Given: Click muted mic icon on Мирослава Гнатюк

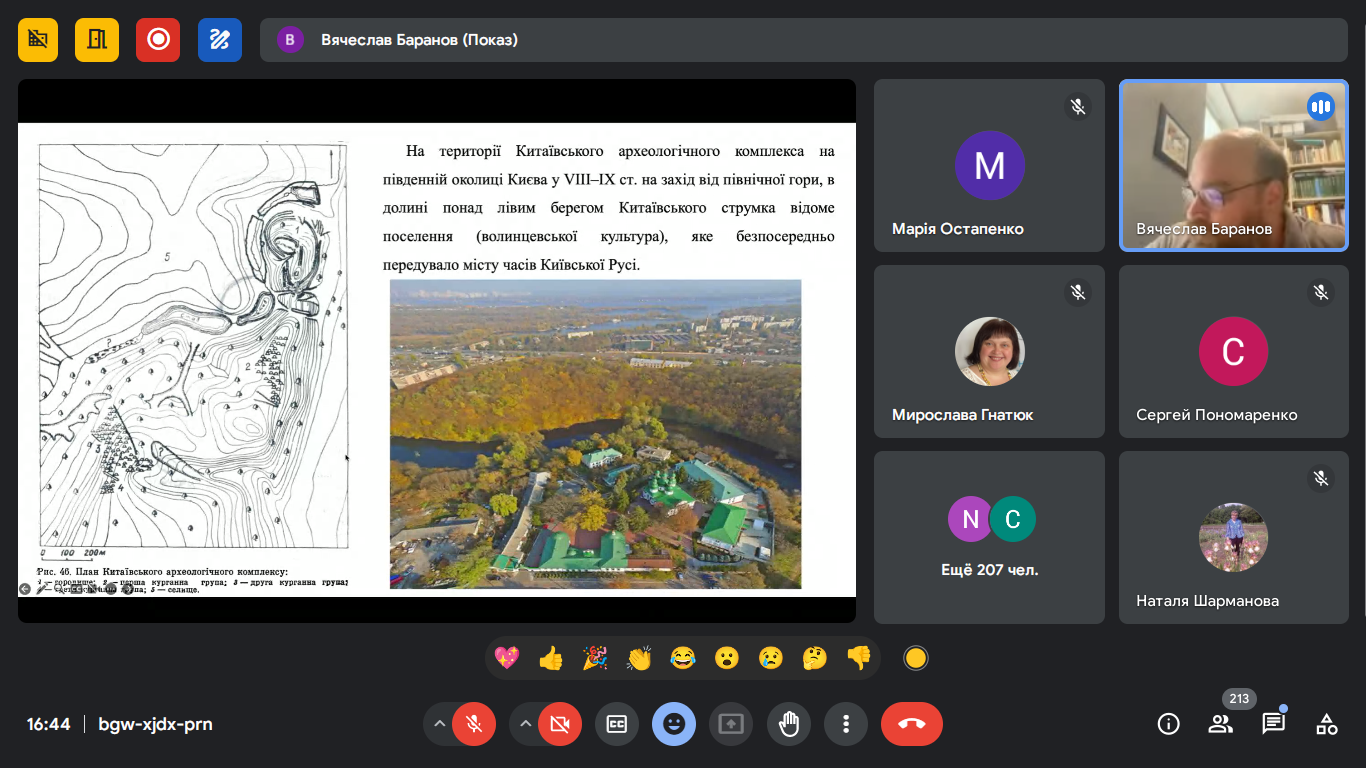Looking at the screenshot, I should [x=1077, y=292].
